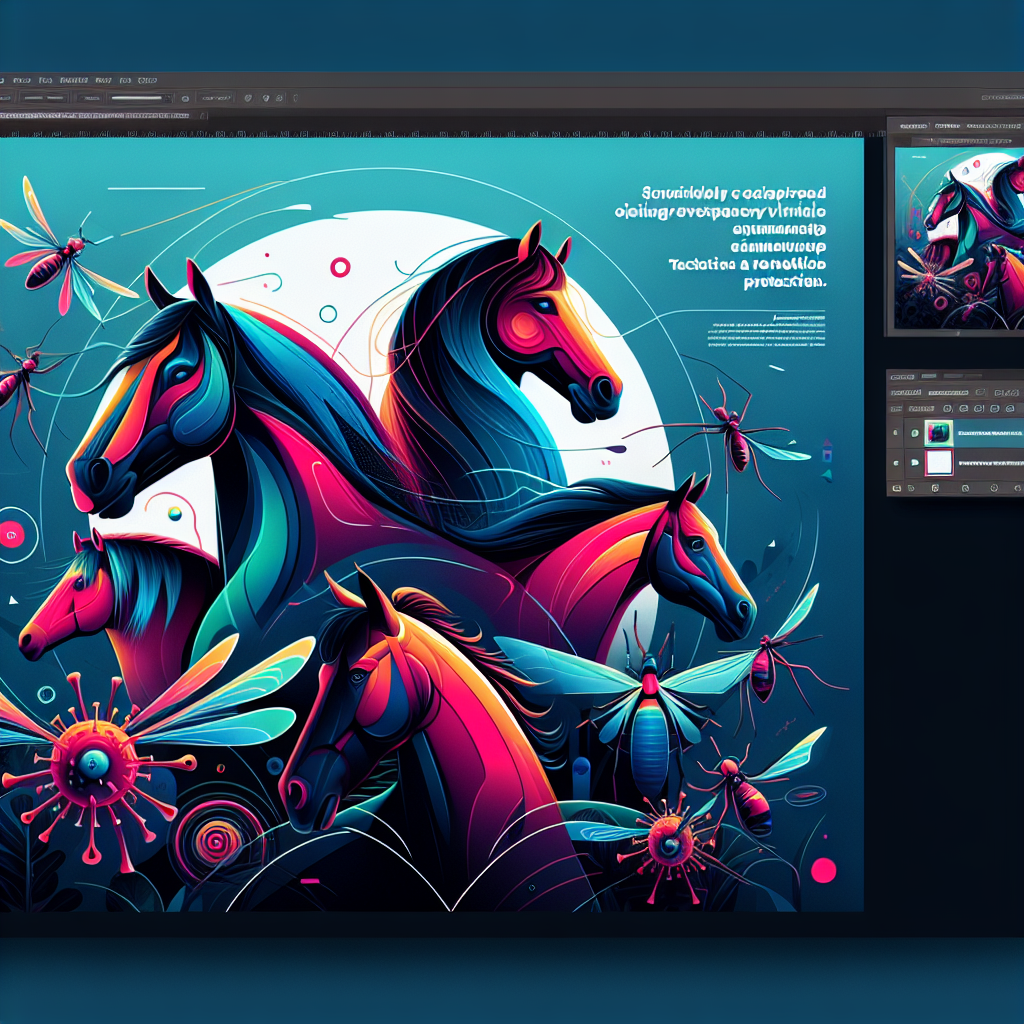Select the white layer thumbnail in Layers panel

coord(939,462)
